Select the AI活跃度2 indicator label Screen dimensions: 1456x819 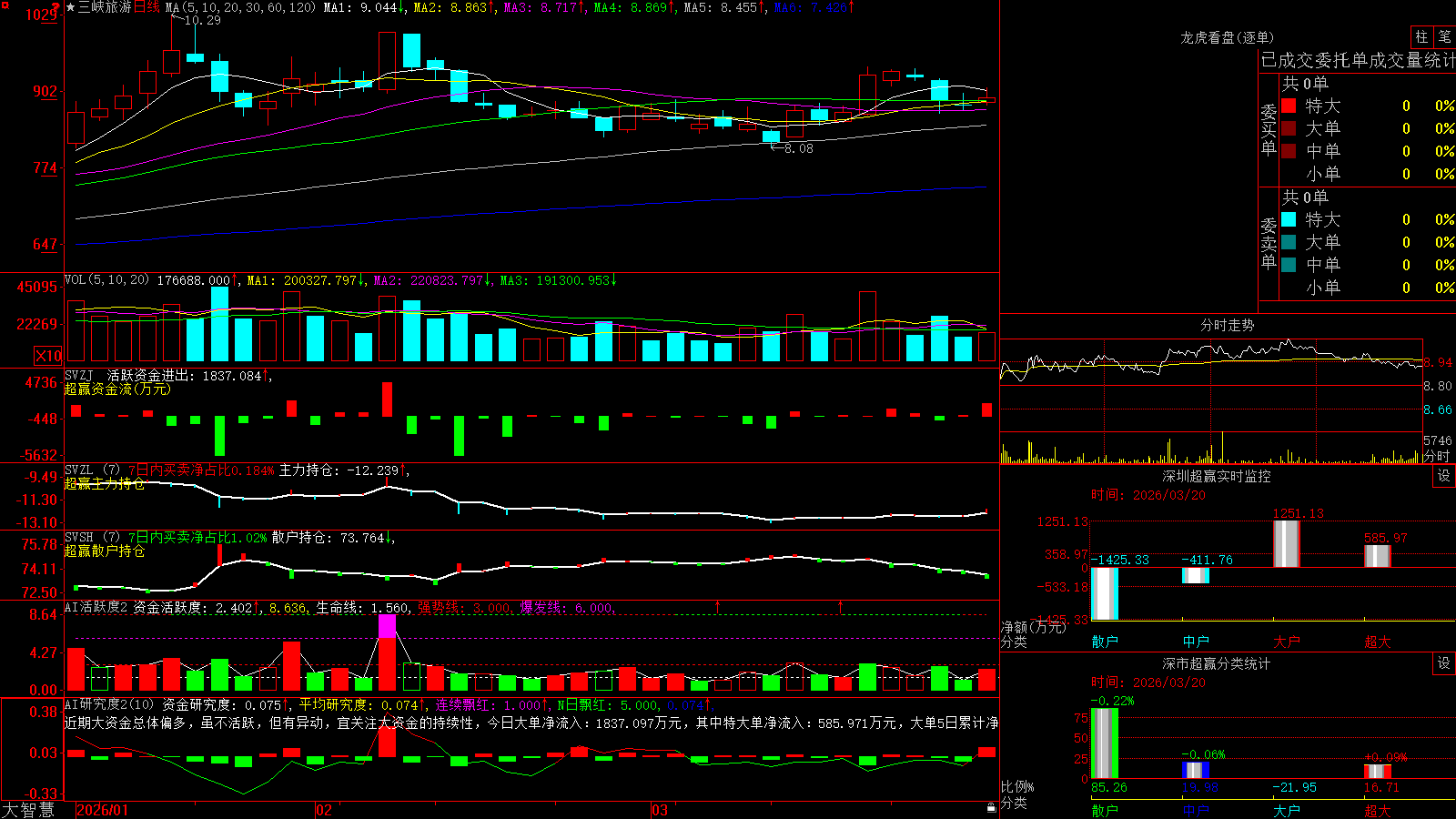click(x=96, y=607)
